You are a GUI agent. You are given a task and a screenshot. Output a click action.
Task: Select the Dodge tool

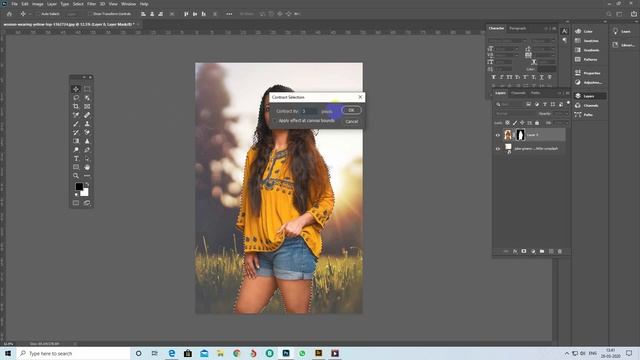point(76,150)
